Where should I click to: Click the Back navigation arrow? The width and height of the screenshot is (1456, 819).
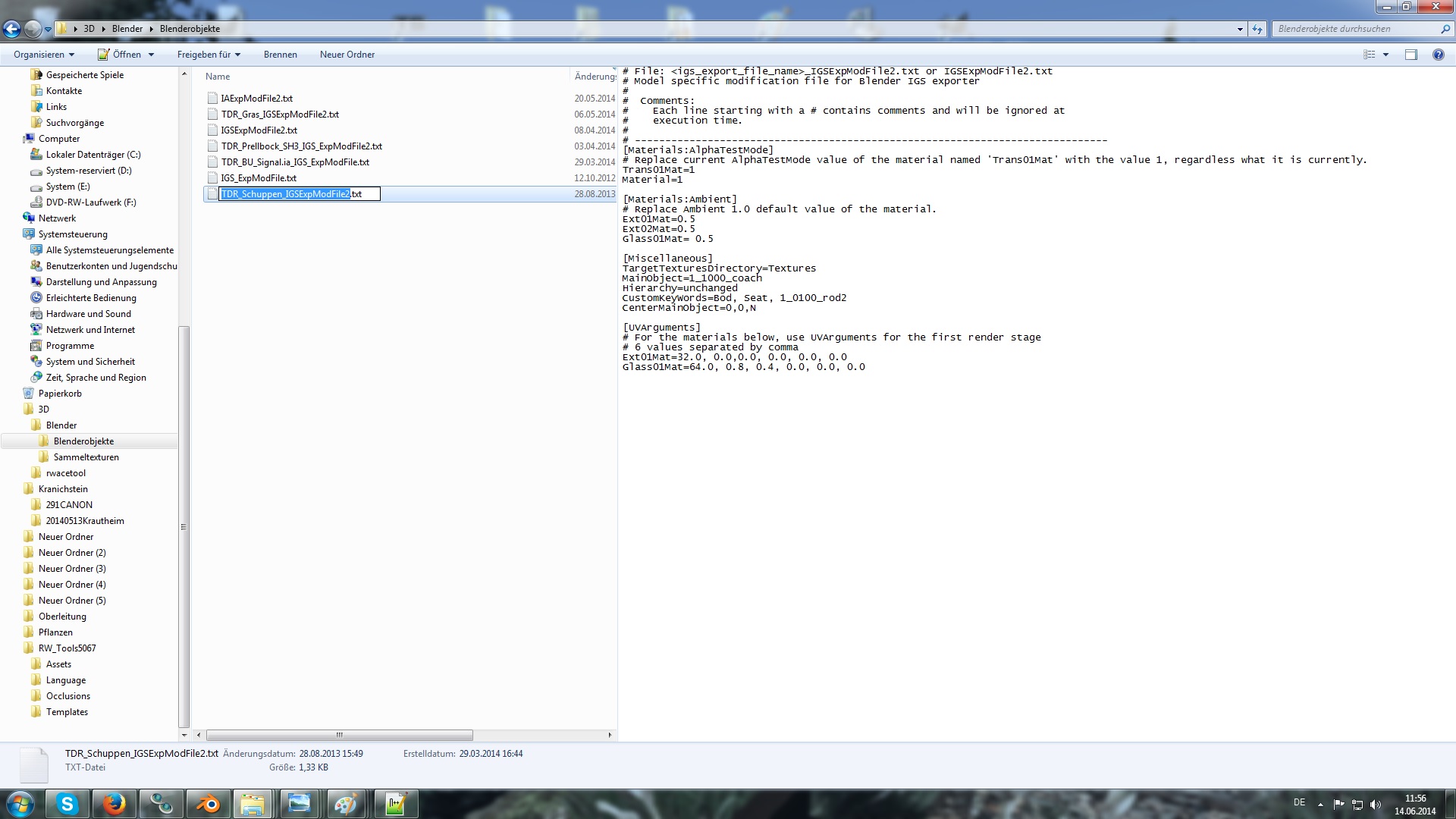coord(11,29)
